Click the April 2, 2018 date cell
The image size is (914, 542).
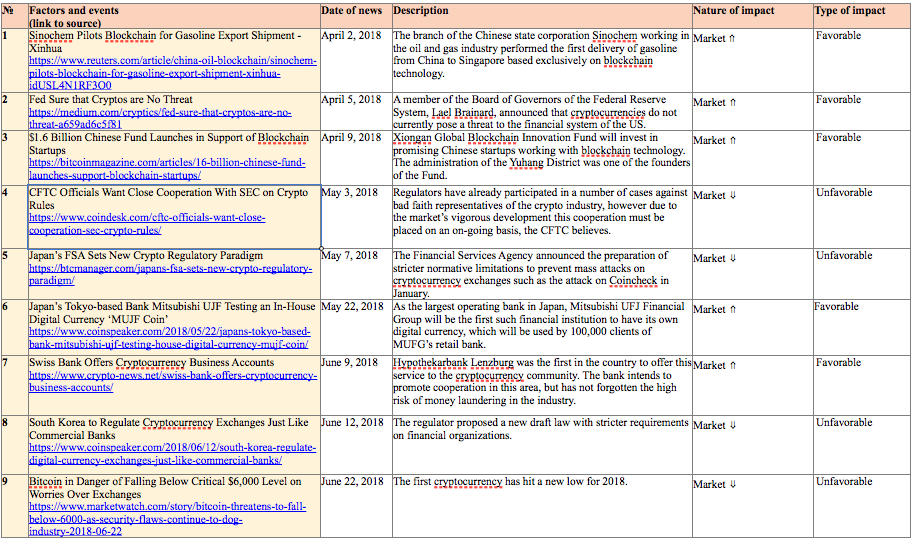pos(356,61)
